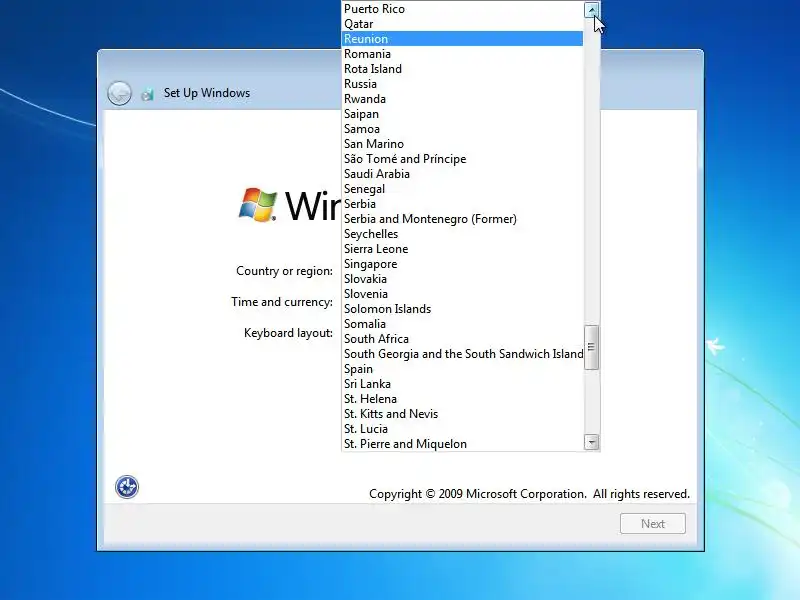Select Sri Lanka entry
The height and width of the screenshot is (600, 800).
[462, 384]
